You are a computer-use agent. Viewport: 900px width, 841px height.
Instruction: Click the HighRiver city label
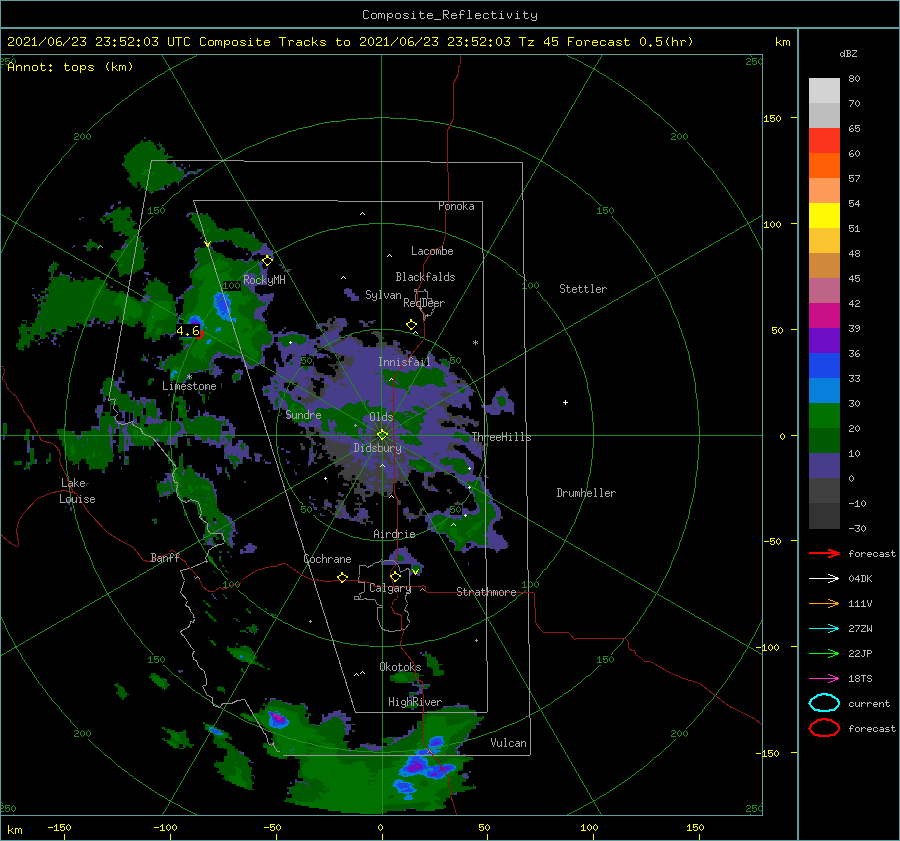pos(415,702)
